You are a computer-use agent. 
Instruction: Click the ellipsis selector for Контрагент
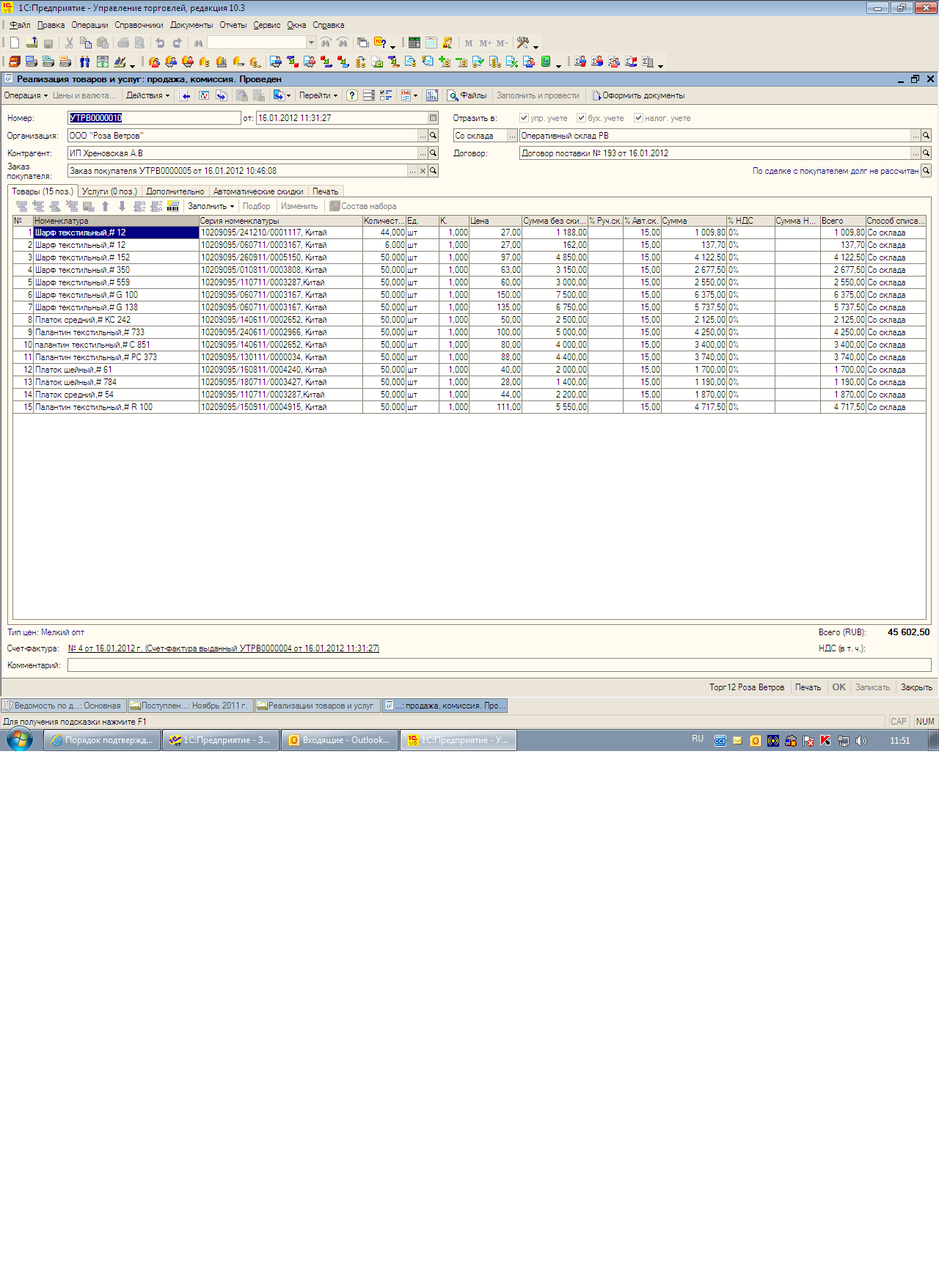[x=423, y=153]
